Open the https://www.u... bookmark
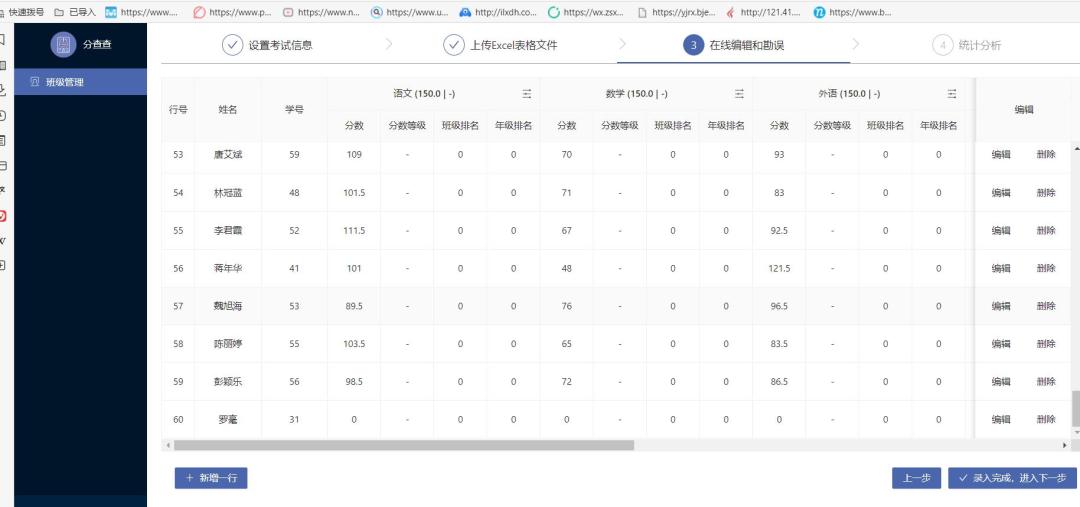The width and height of the screenshot is (1080, 507). click(x=410, y=12)
